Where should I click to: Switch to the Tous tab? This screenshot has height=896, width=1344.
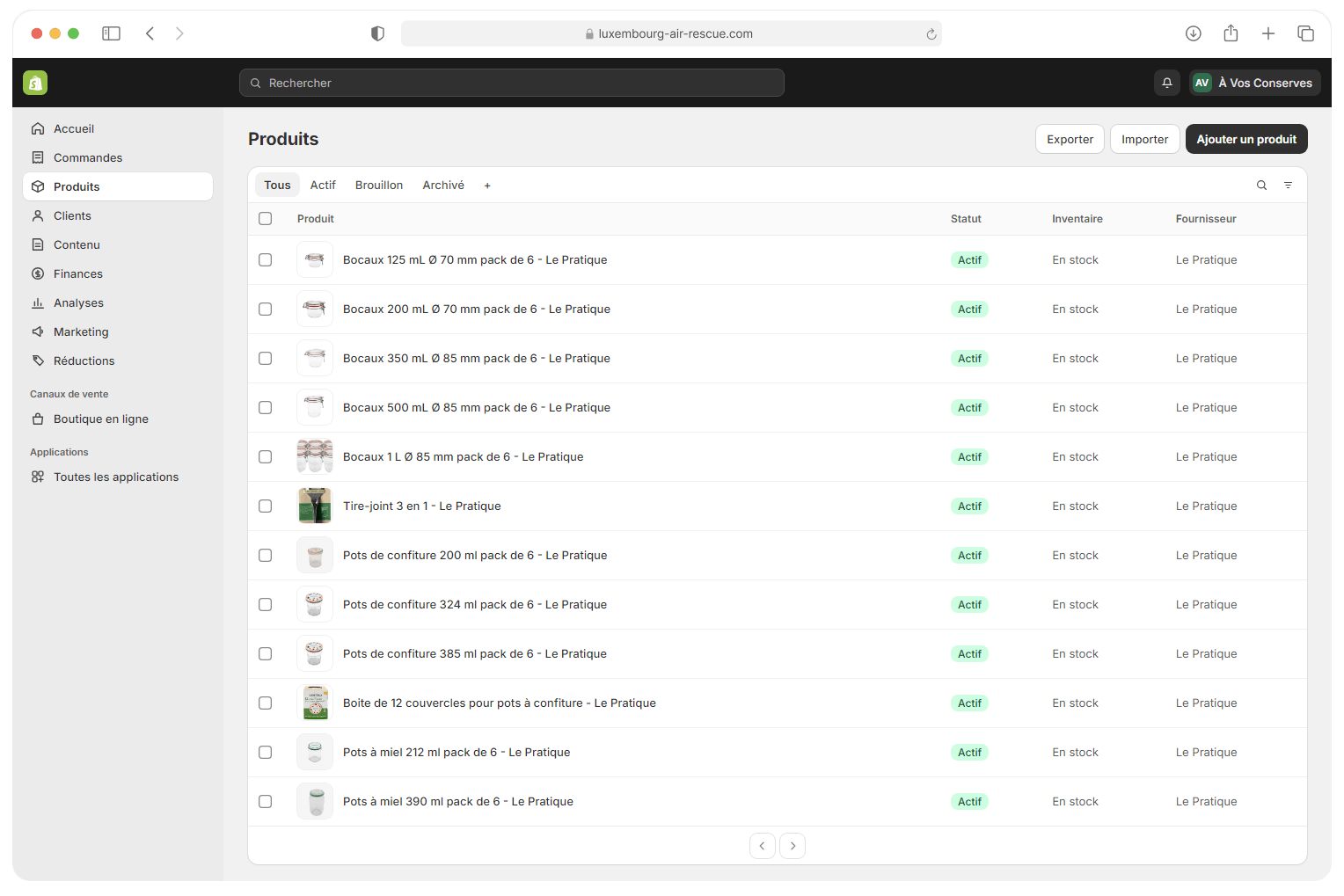(x=277, y=186)
